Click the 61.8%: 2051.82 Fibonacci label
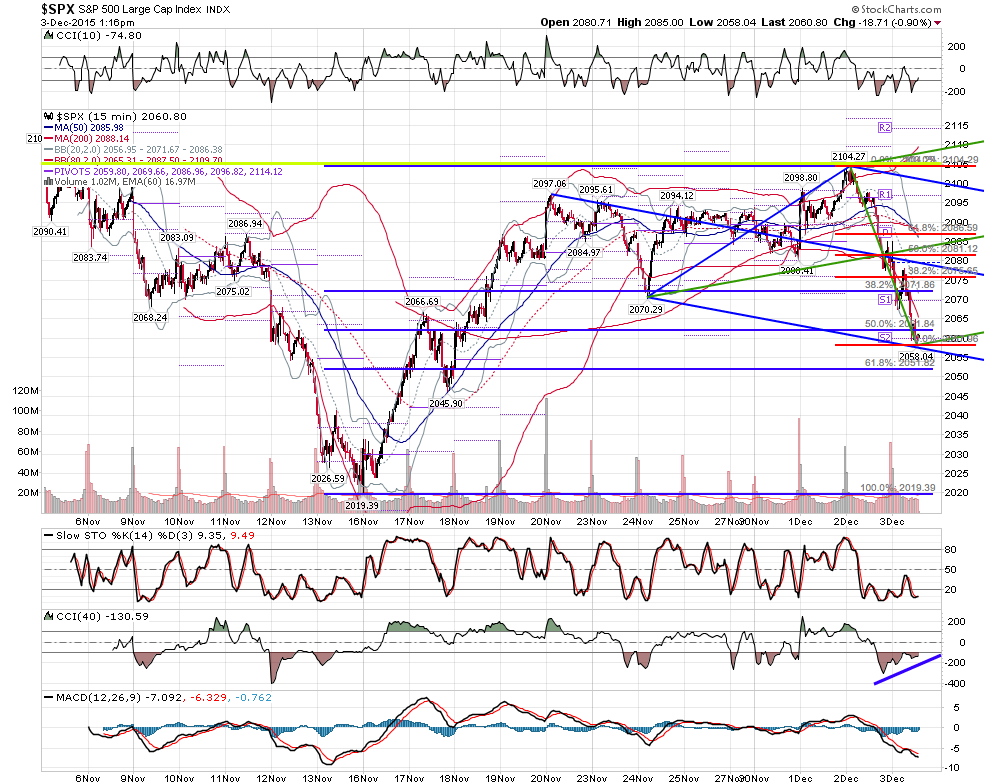This screenshot has width=984, height=784. (899, 363)
